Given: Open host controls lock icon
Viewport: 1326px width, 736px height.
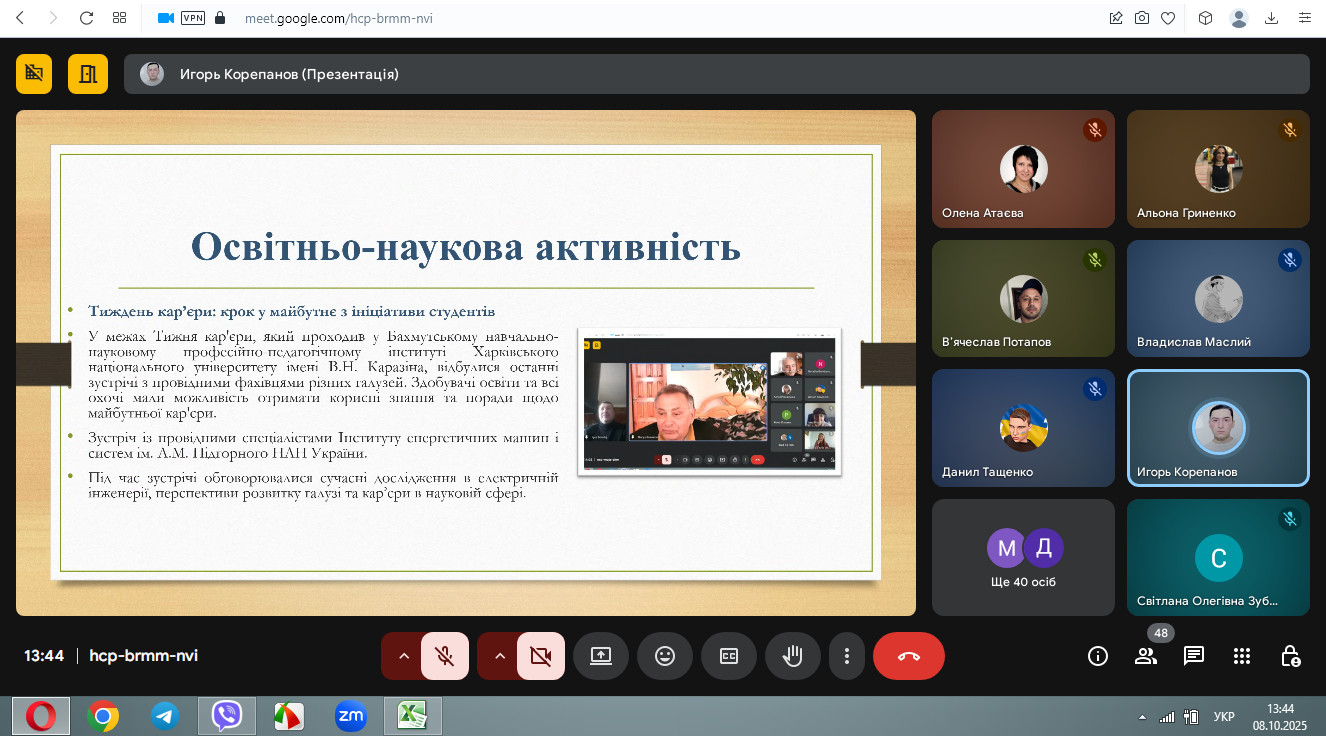Looking at the screenshot, I should 1290,656.
